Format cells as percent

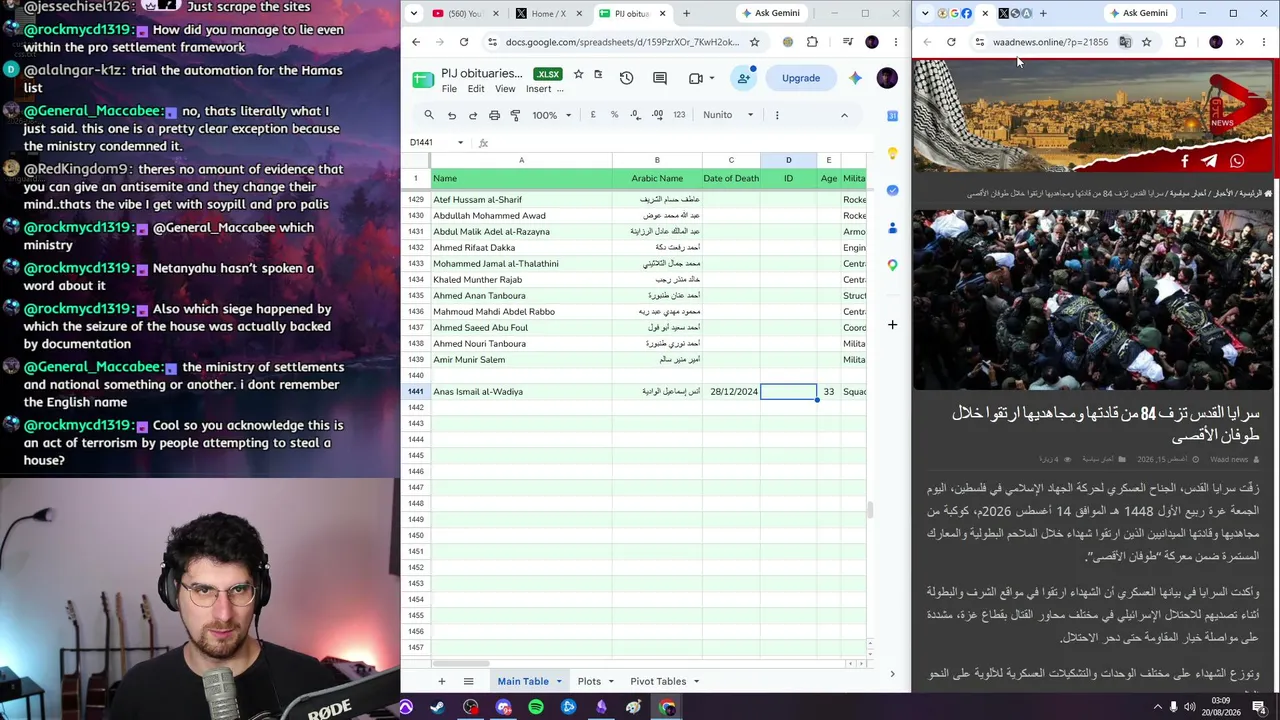[x=614, y=115]
